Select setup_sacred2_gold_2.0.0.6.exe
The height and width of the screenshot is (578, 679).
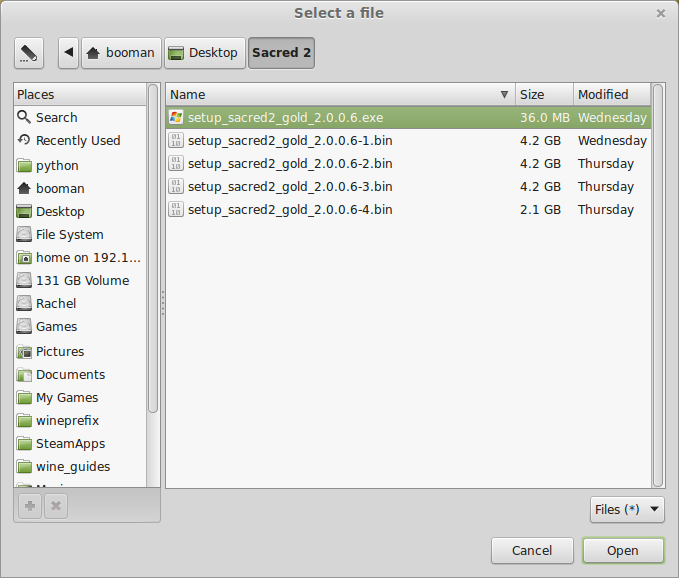(408, 117)
